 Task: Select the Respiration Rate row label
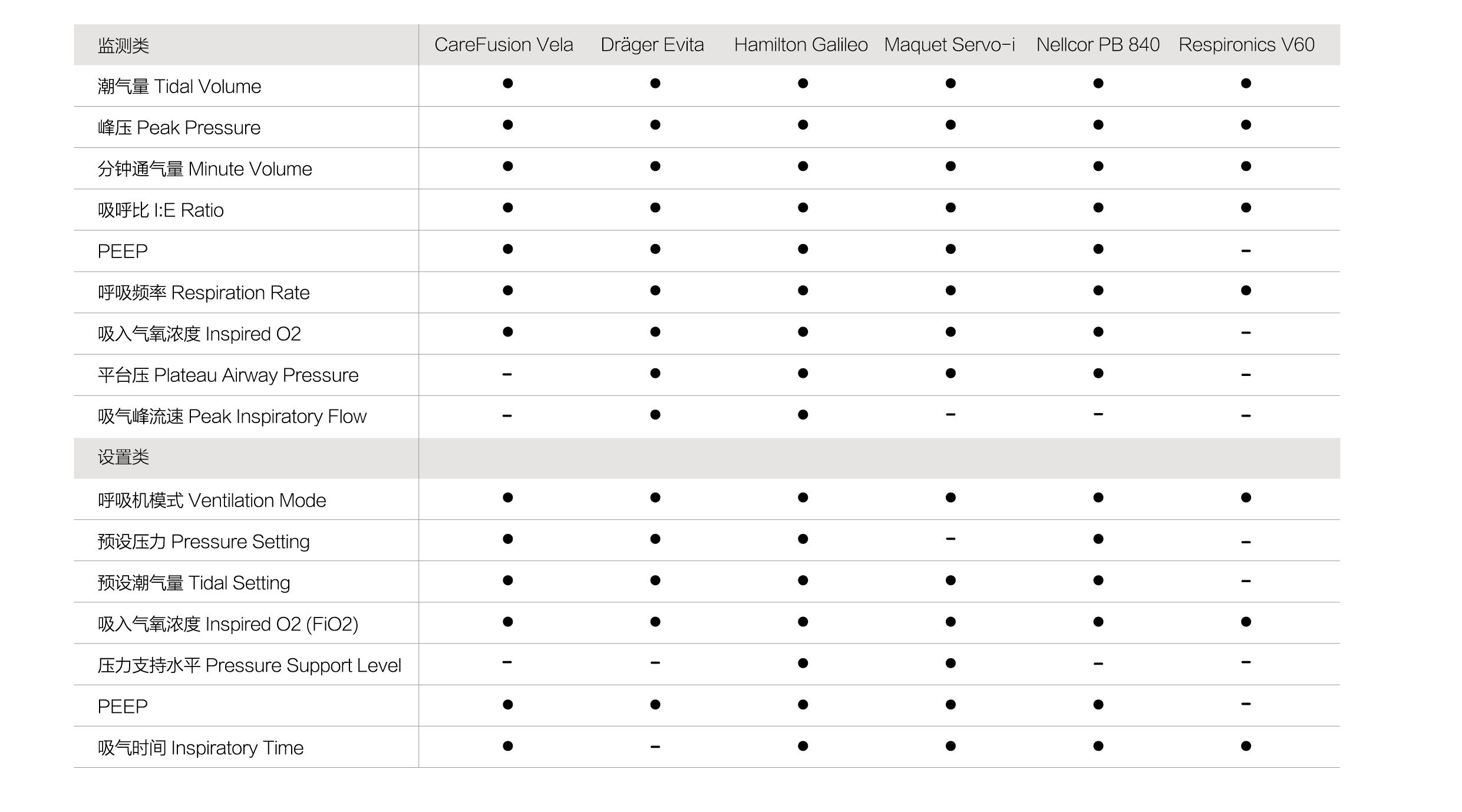click(203, 293)
